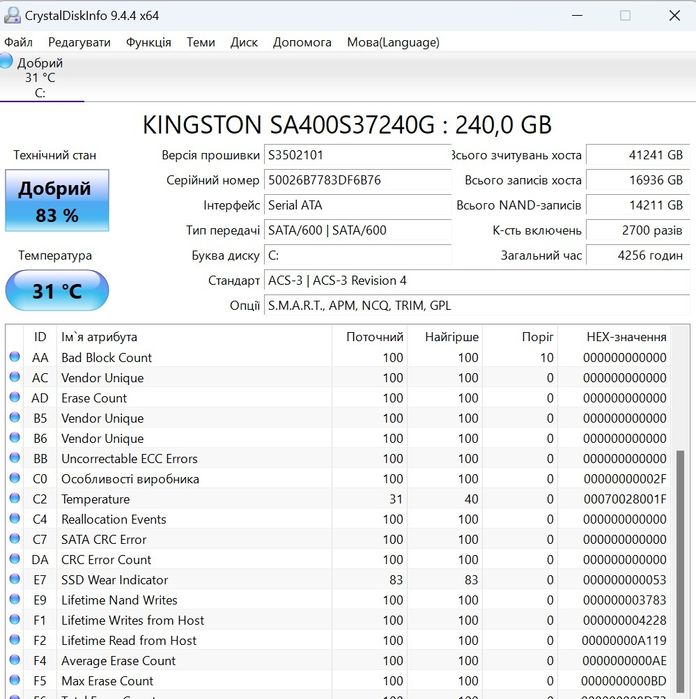Click the host writes value 16936 GB
The image size is (696, 699).
(x=638, y=180)
